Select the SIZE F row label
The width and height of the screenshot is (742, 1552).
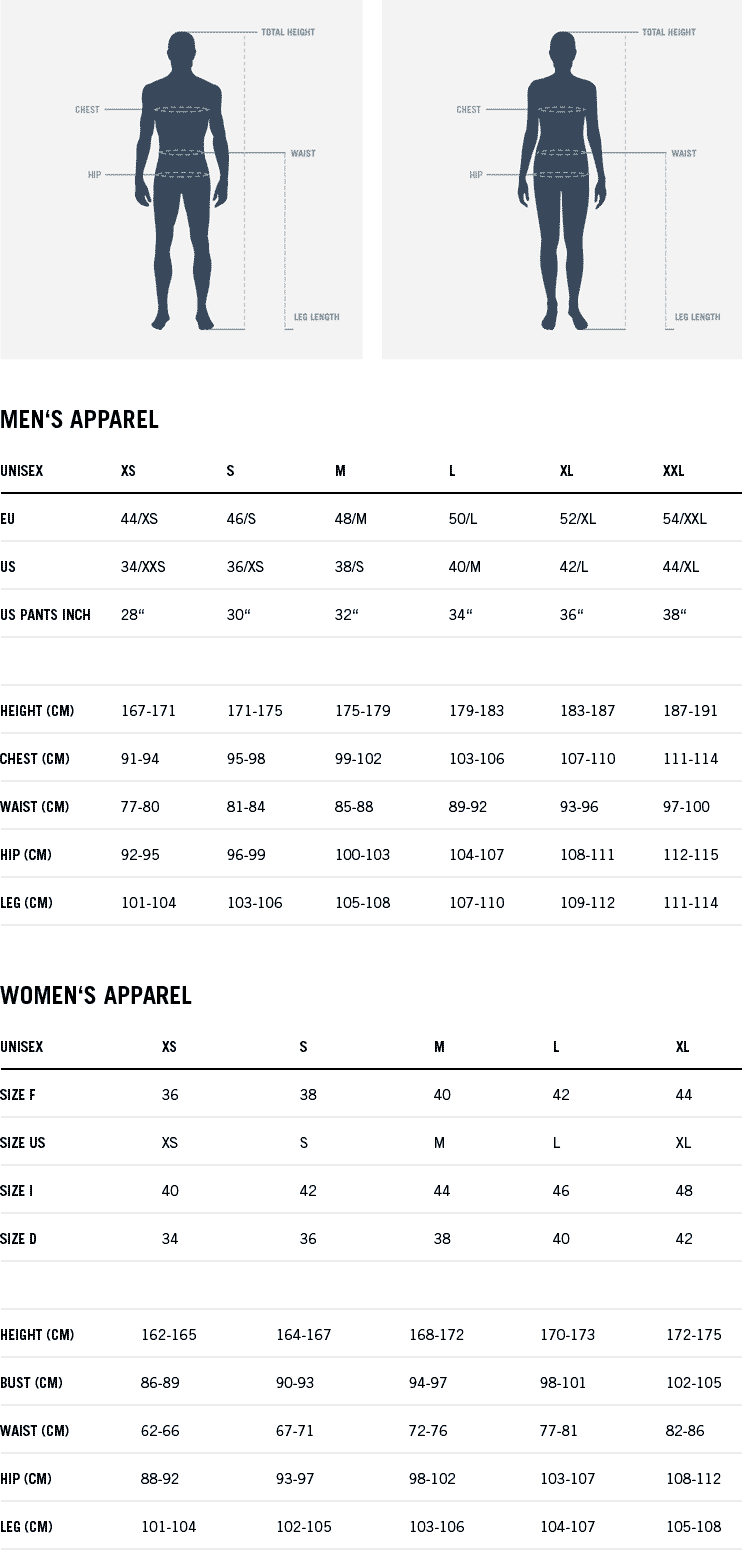(x=18, y=1095)
